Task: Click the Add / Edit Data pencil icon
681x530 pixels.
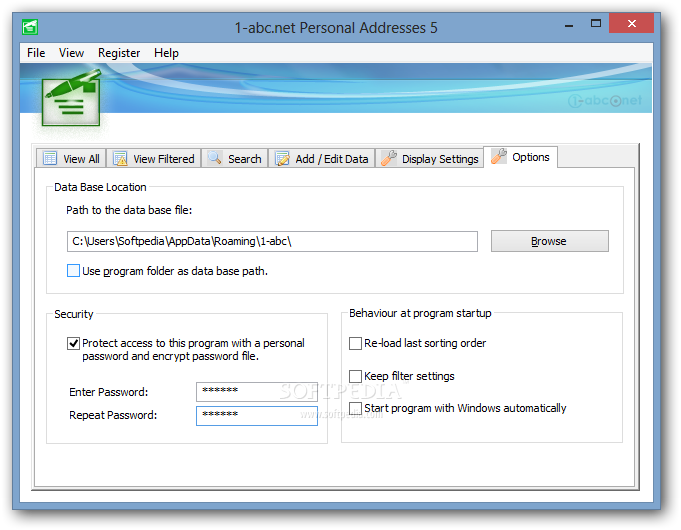Action: click(x=282, y=159)
